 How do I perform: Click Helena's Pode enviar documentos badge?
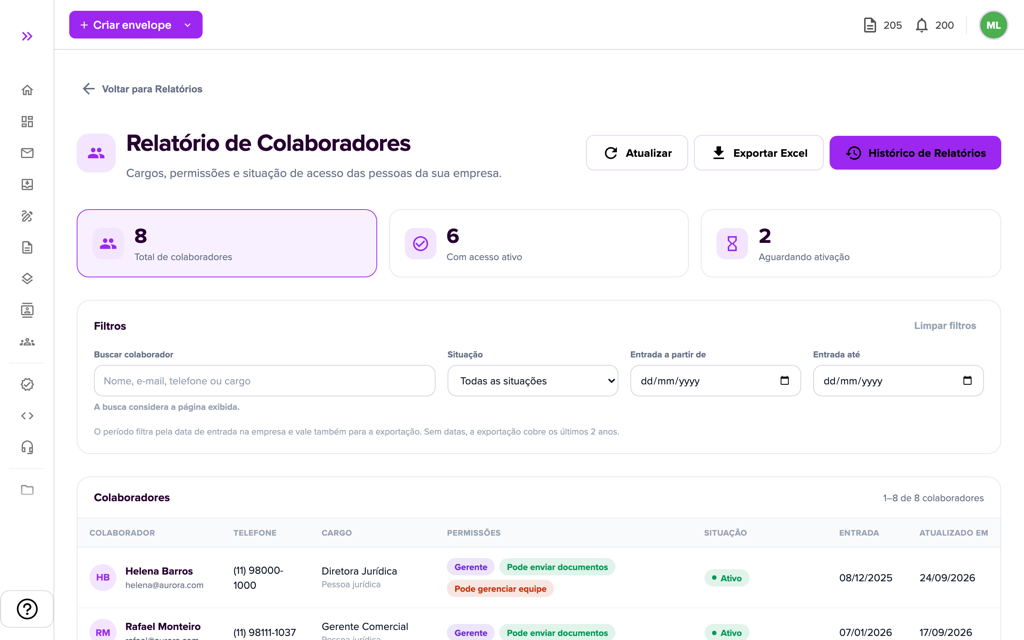pyautogui.click(x=557, y=567)
